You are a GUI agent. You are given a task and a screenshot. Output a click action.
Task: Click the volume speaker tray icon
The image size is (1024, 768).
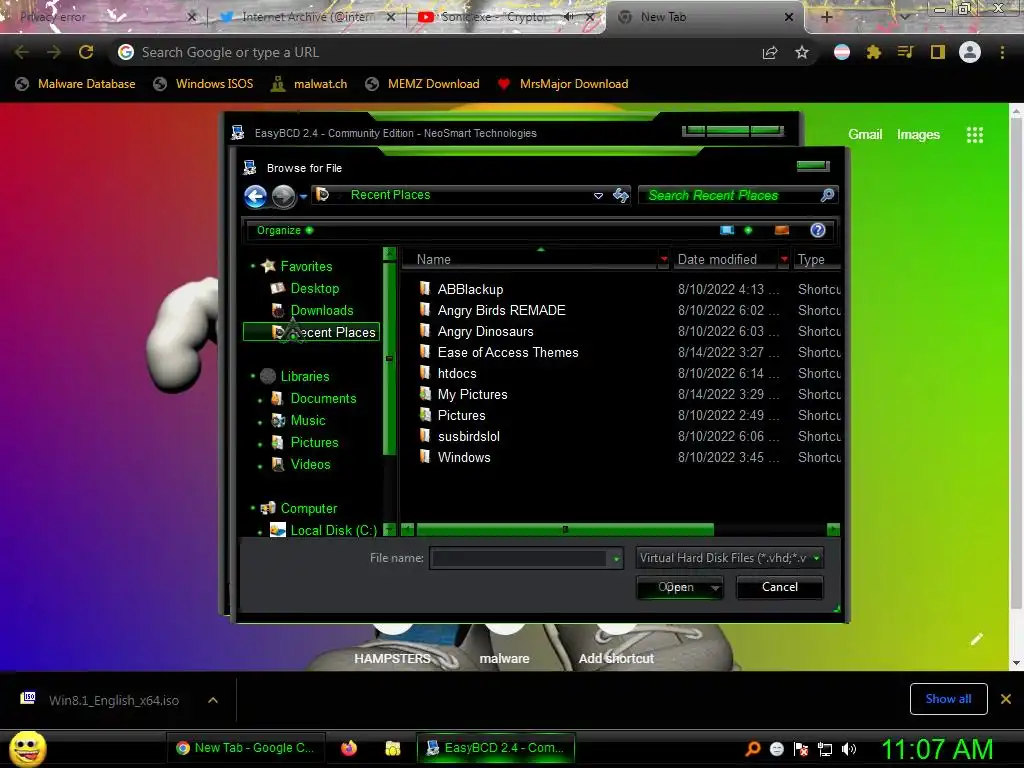849,749
